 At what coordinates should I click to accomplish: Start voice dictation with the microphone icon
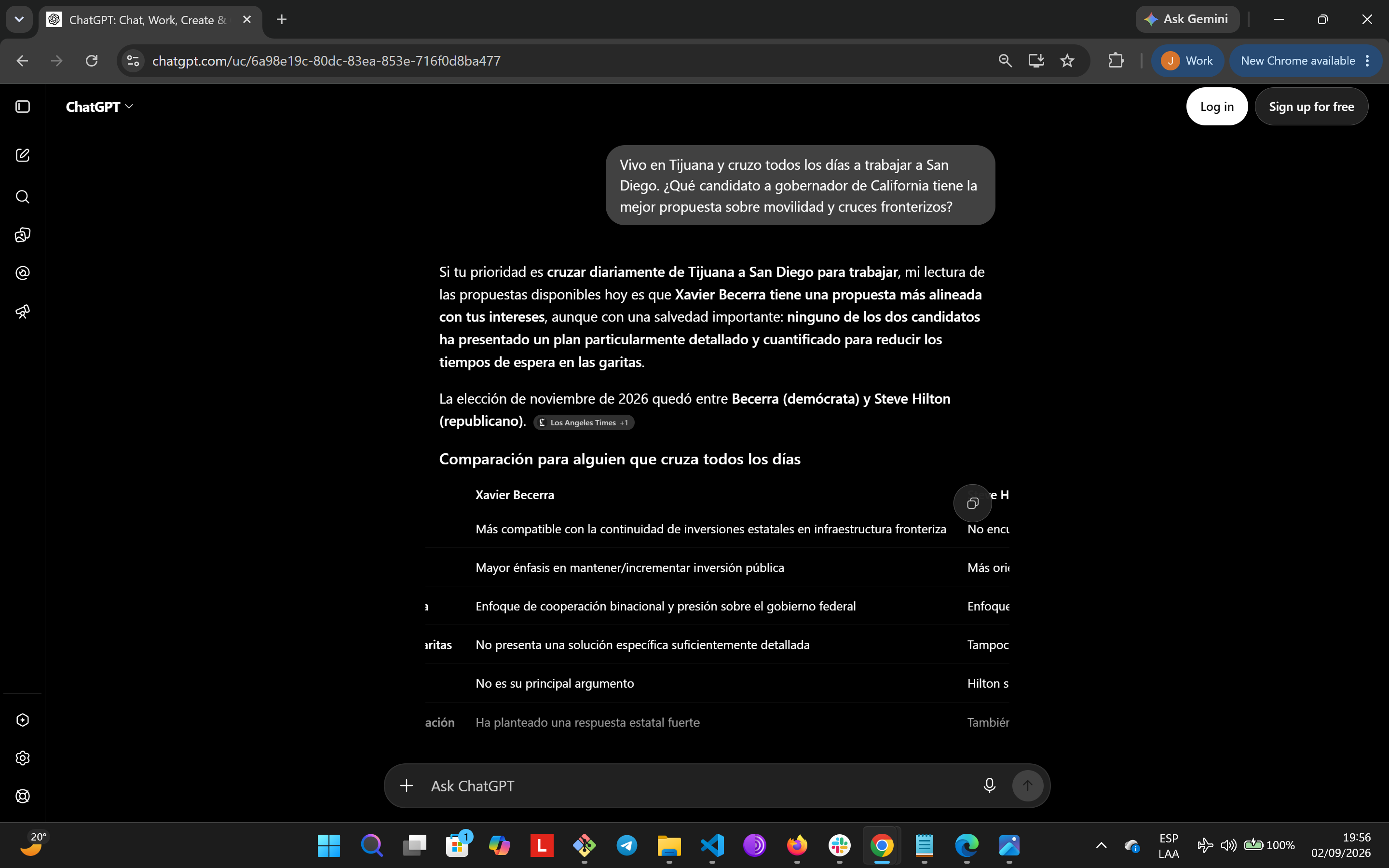coord(989,786)
